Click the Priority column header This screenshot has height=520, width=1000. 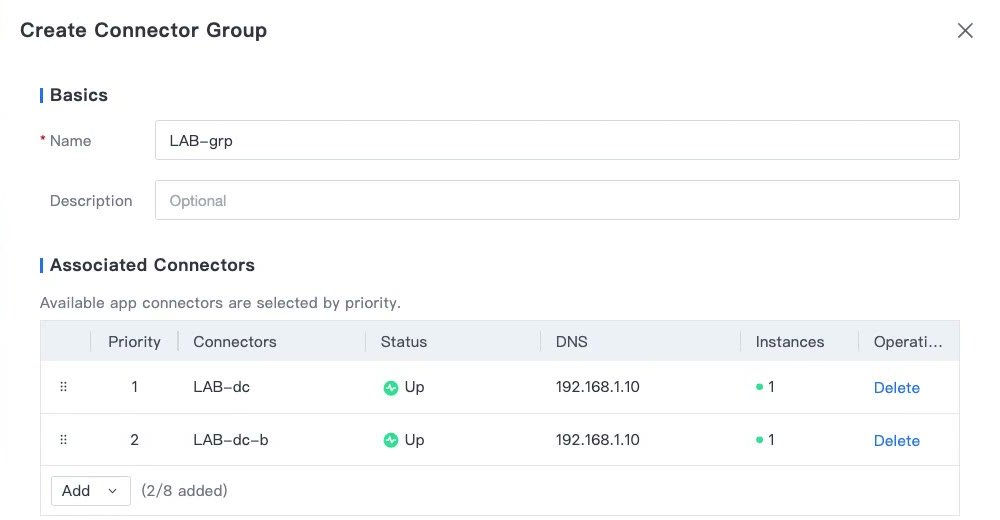point(134,341)
